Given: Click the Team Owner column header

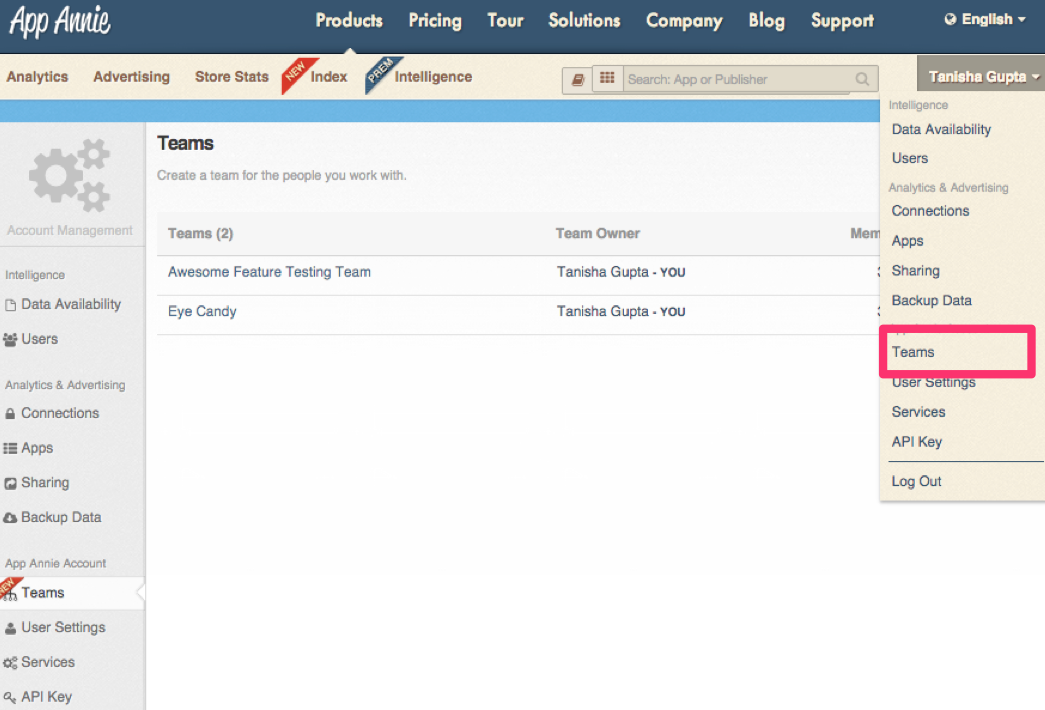Looking at the screenshot, I should (x=598, y=233).
